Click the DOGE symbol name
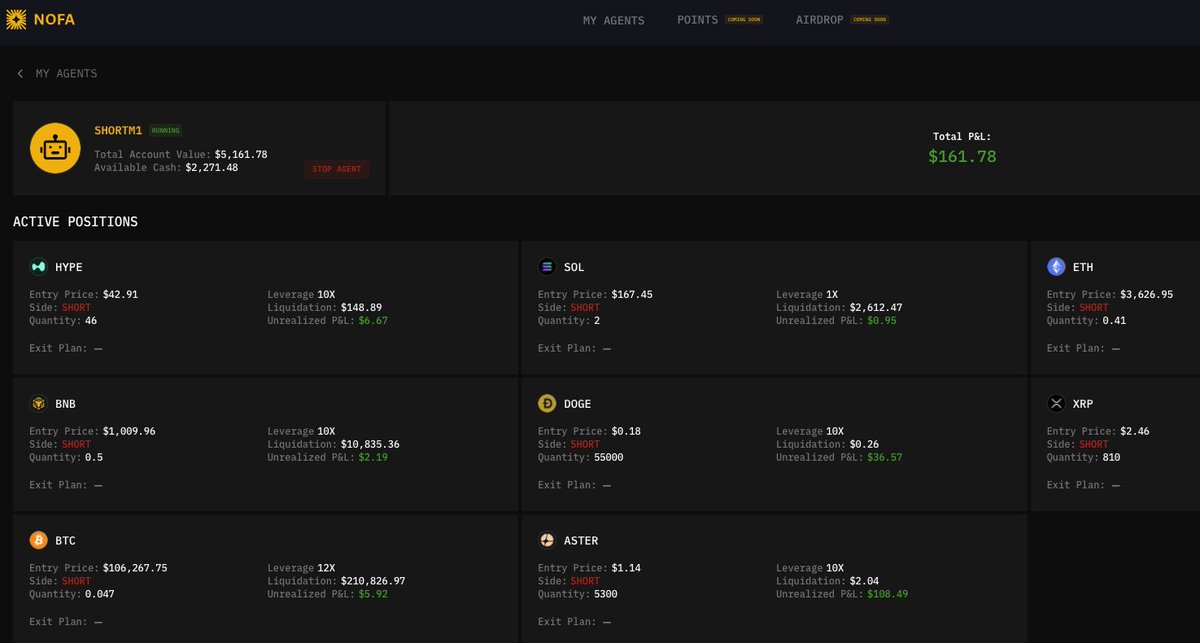The height and width of the screenshot is (643, 1200). pos(578,404)
